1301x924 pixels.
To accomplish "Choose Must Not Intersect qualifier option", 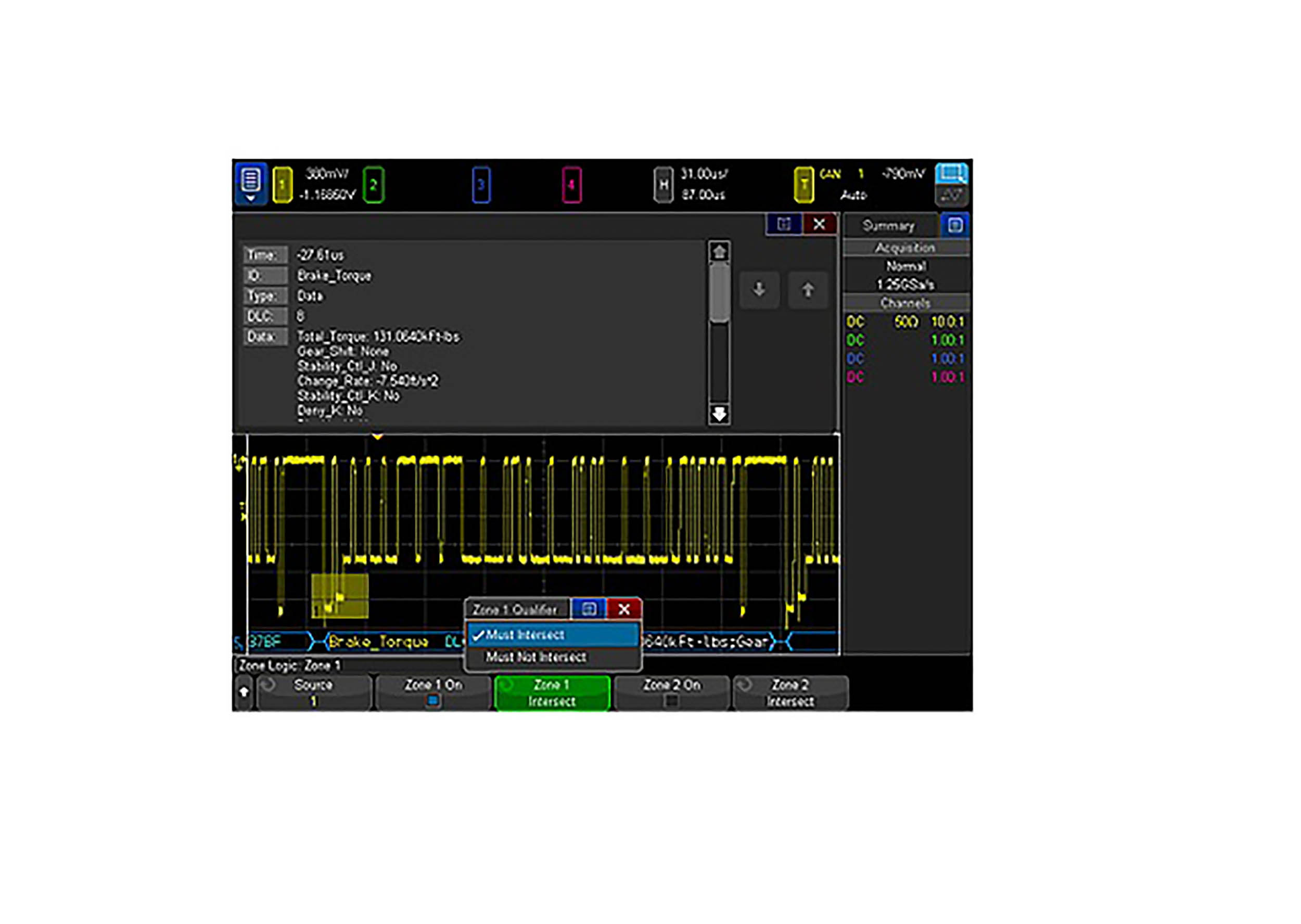I will point(535,657).
